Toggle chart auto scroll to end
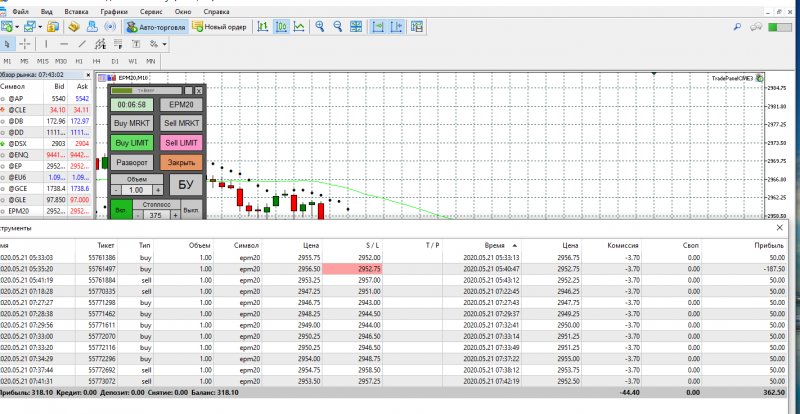This screenshot has width=800, height=414. click(378, 27)
